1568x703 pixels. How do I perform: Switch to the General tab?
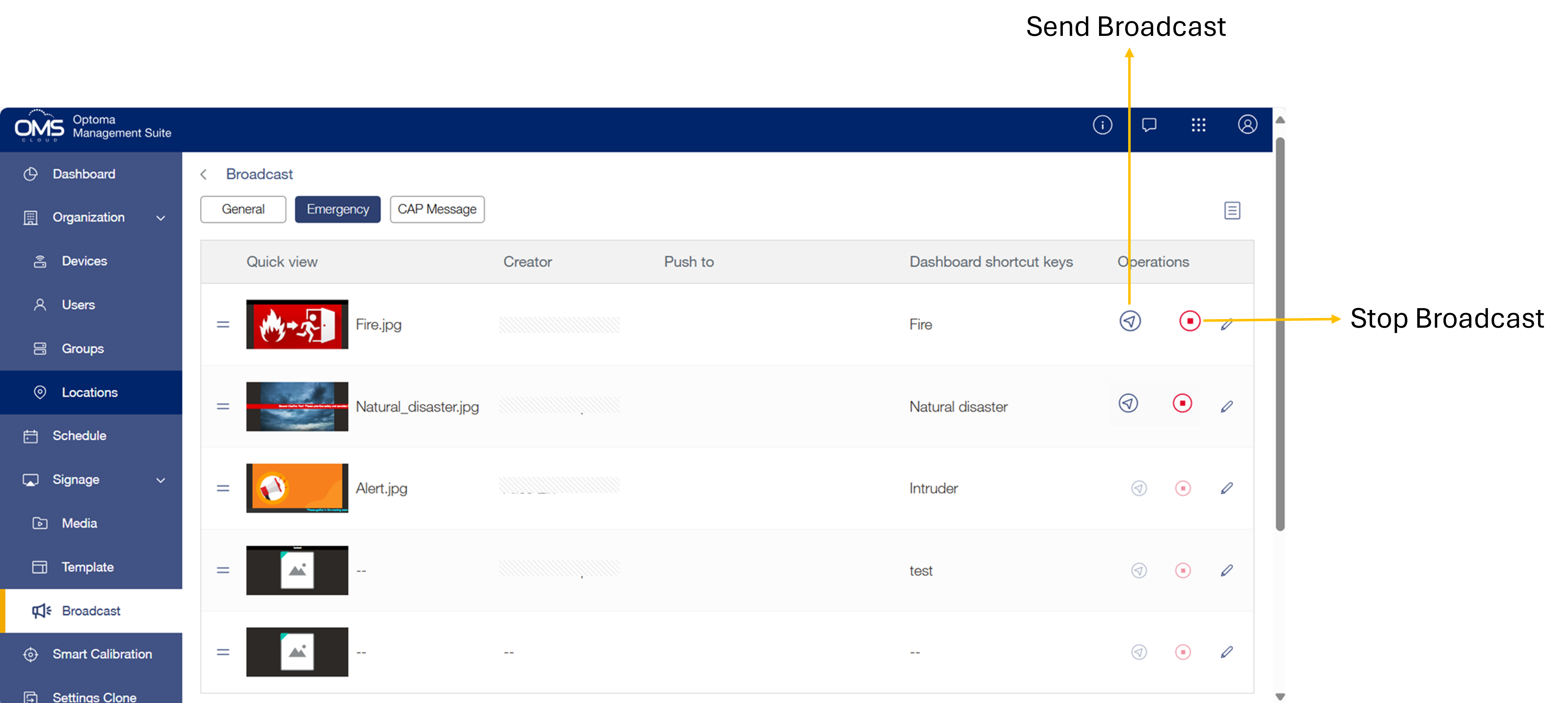[243, 209]
